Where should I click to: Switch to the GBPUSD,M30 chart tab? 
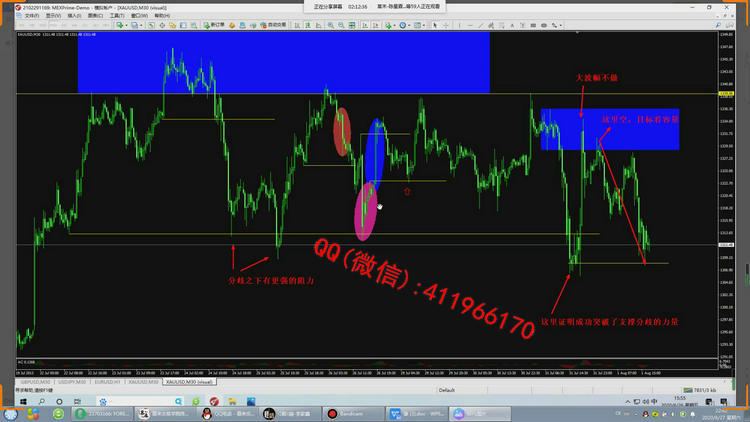(36, 382)
